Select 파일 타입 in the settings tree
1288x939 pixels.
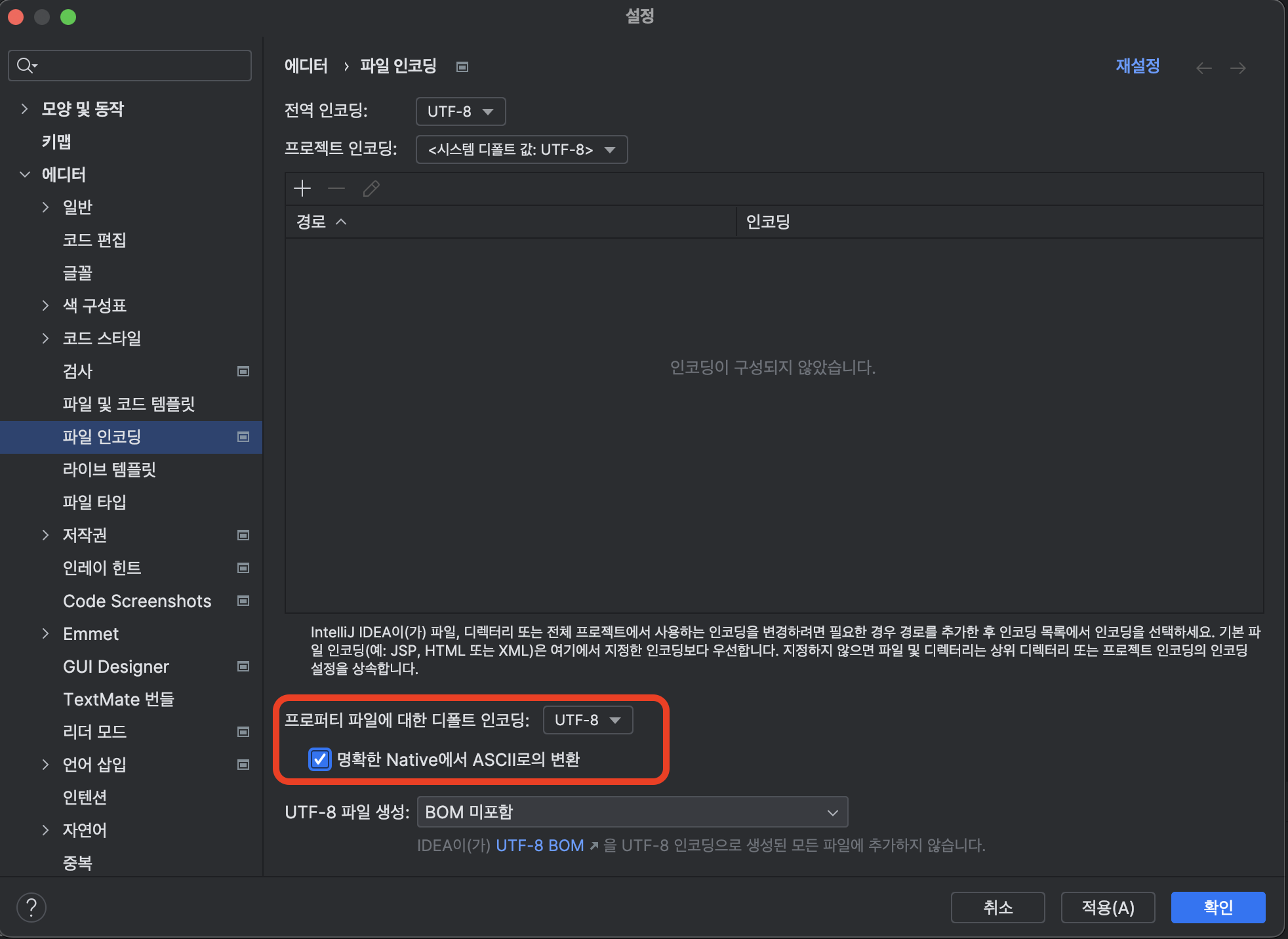pyautogui.click(x=94, y=502)
